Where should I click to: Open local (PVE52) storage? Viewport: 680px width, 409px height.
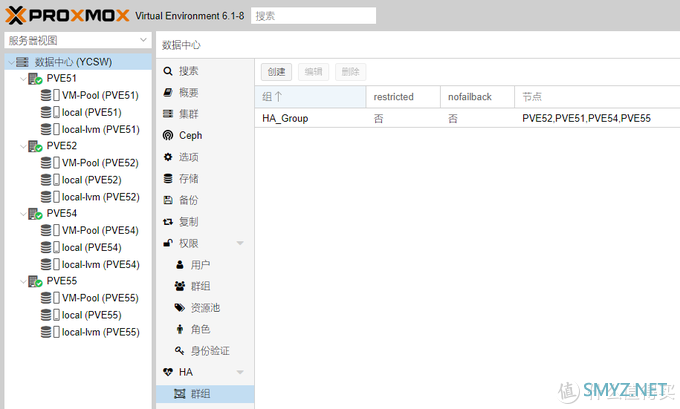(x=92, y=180)
